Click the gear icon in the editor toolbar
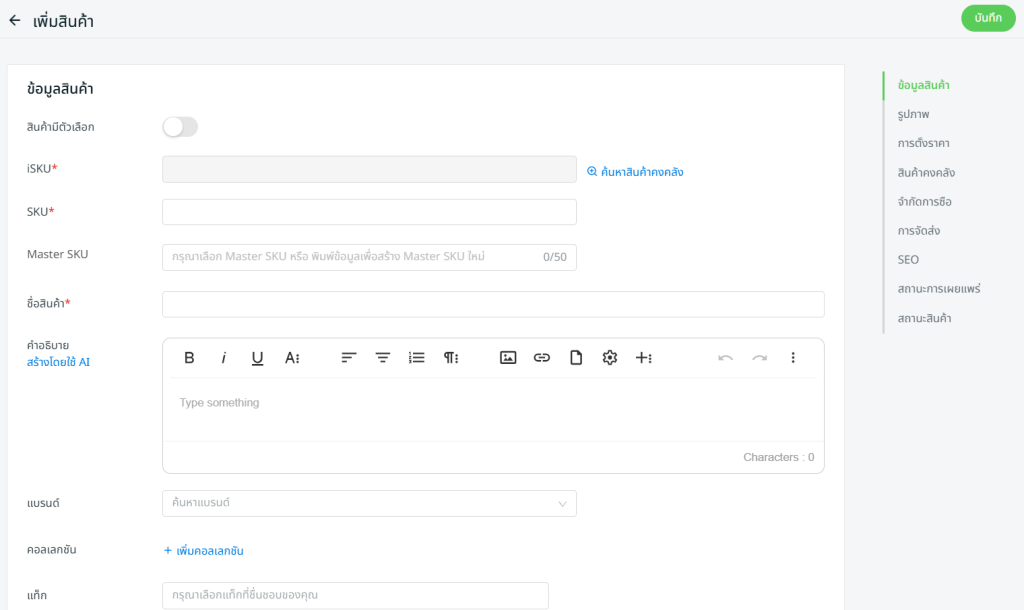 pos(610,358)
